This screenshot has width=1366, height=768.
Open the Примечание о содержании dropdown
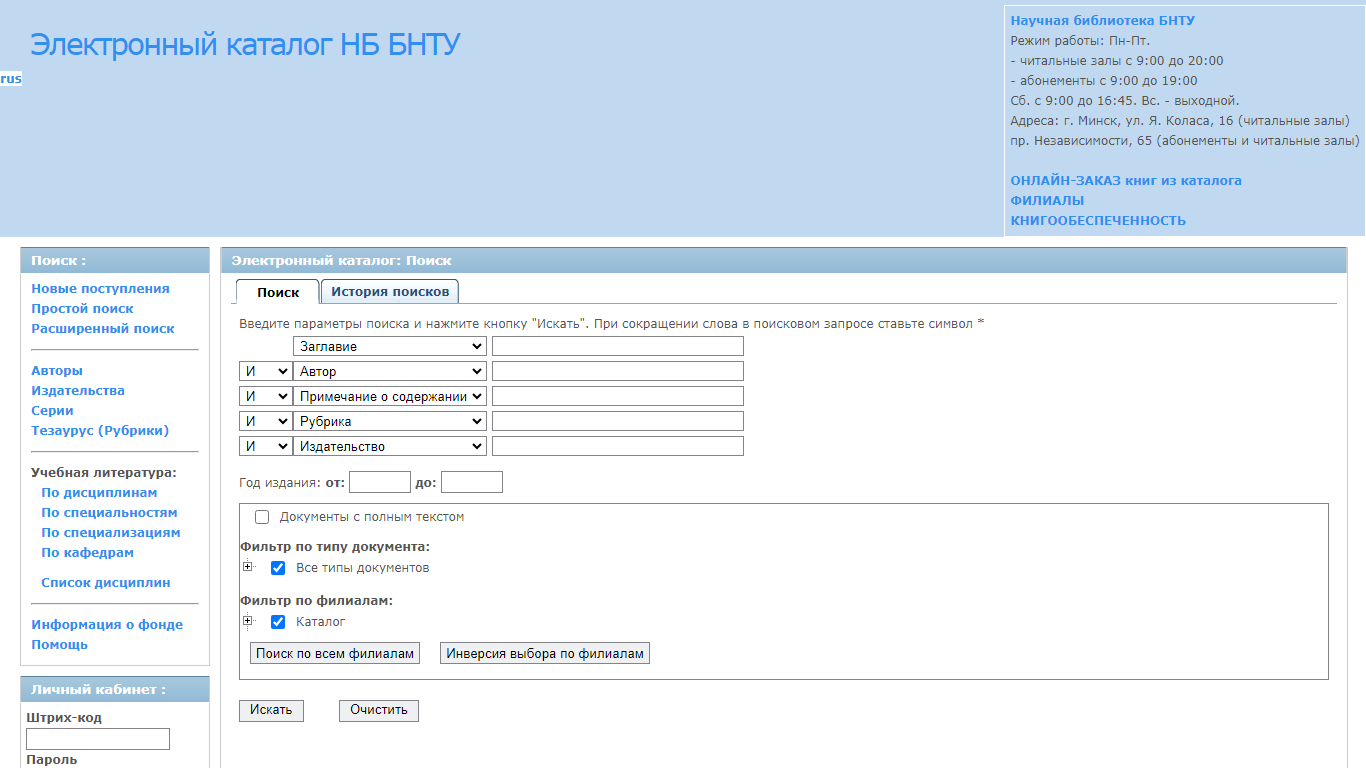(x=390, y=396)
